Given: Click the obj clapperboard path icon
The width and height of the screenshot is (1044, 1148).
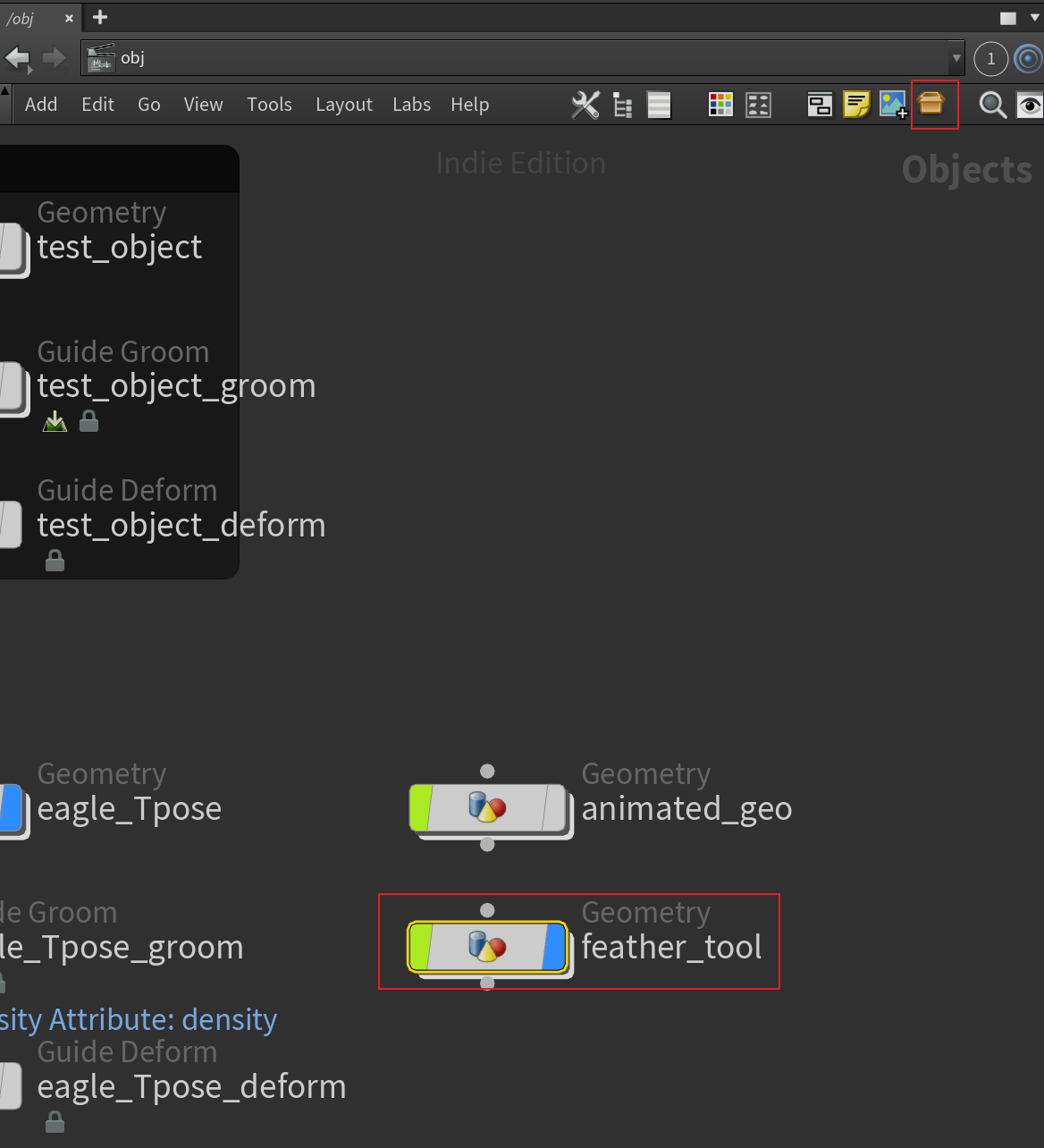Looking at the screenshot, I should click(100, 58).
